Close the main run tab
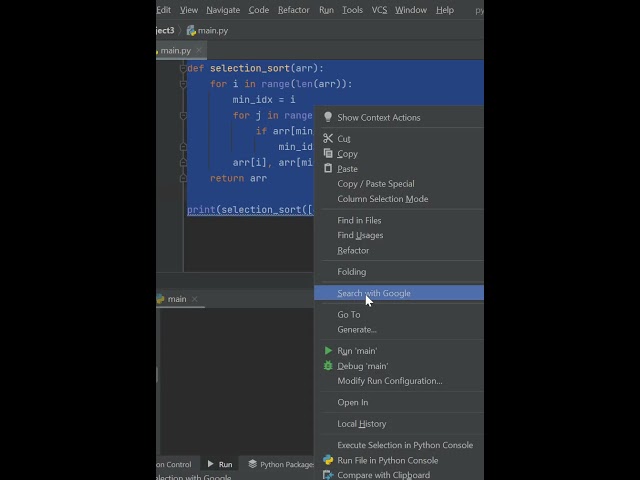Screen dimensions: 640x480 [195, 299]
